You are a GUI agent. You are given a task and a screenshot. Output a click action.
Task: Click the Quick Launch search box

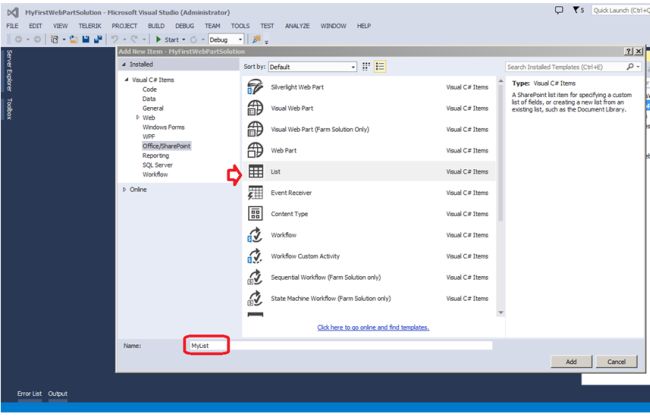coord(621,10)
